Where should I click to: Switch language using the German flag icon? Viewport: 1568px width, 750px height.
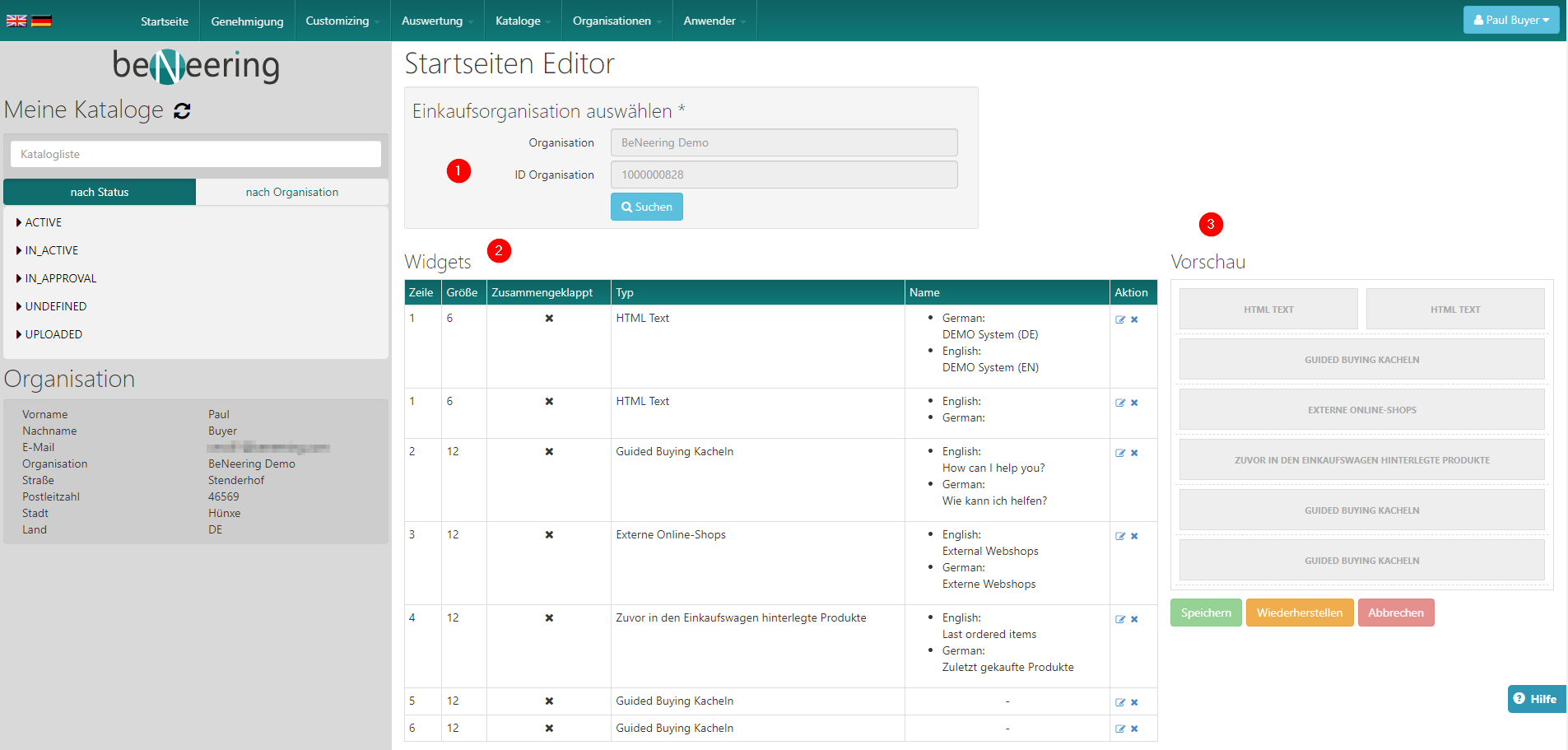pyautogui.click(x=41, y=21)
